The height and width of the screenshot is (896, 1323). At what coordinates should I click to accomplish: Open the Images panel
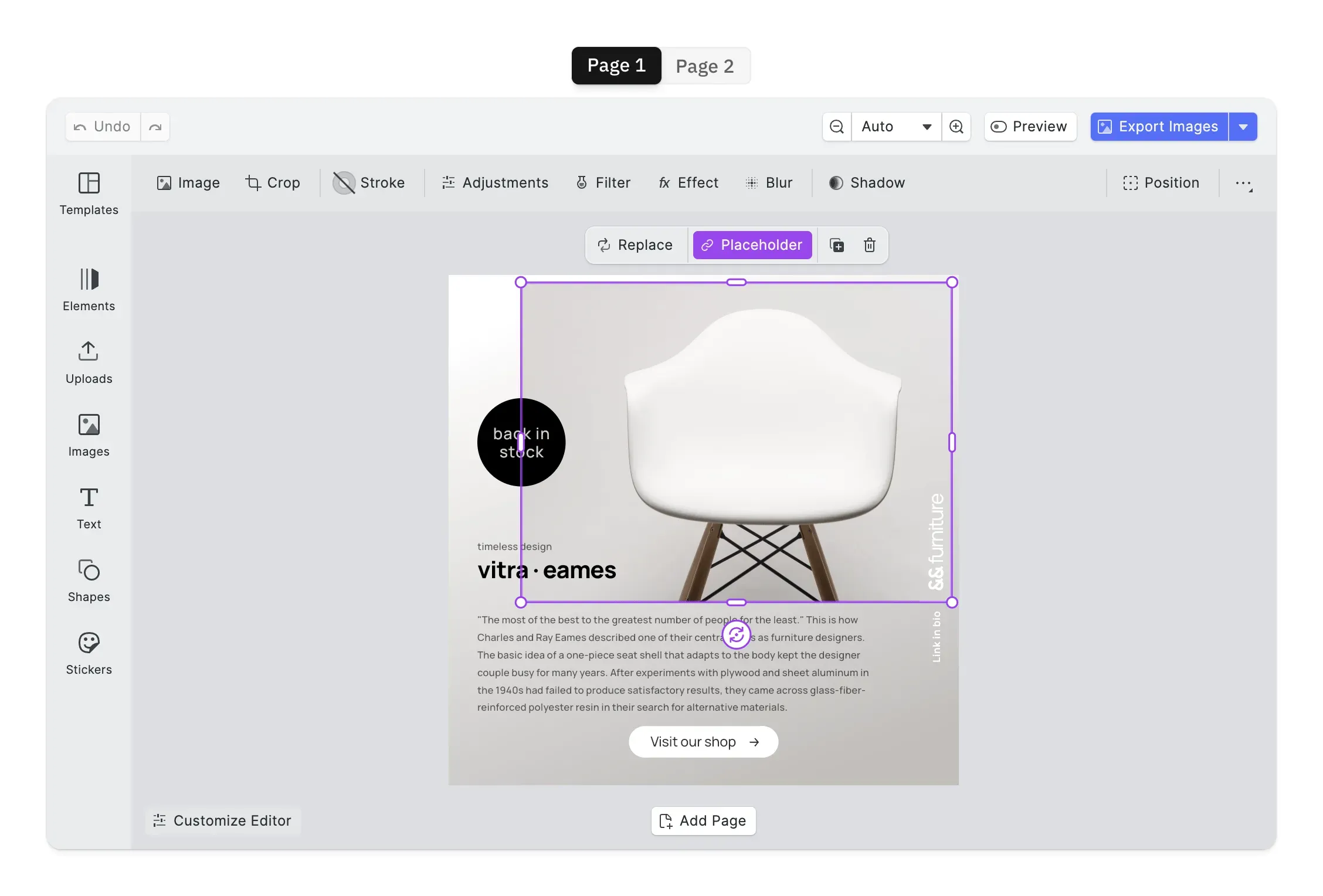pyautogui.click(x=89, y=436)
